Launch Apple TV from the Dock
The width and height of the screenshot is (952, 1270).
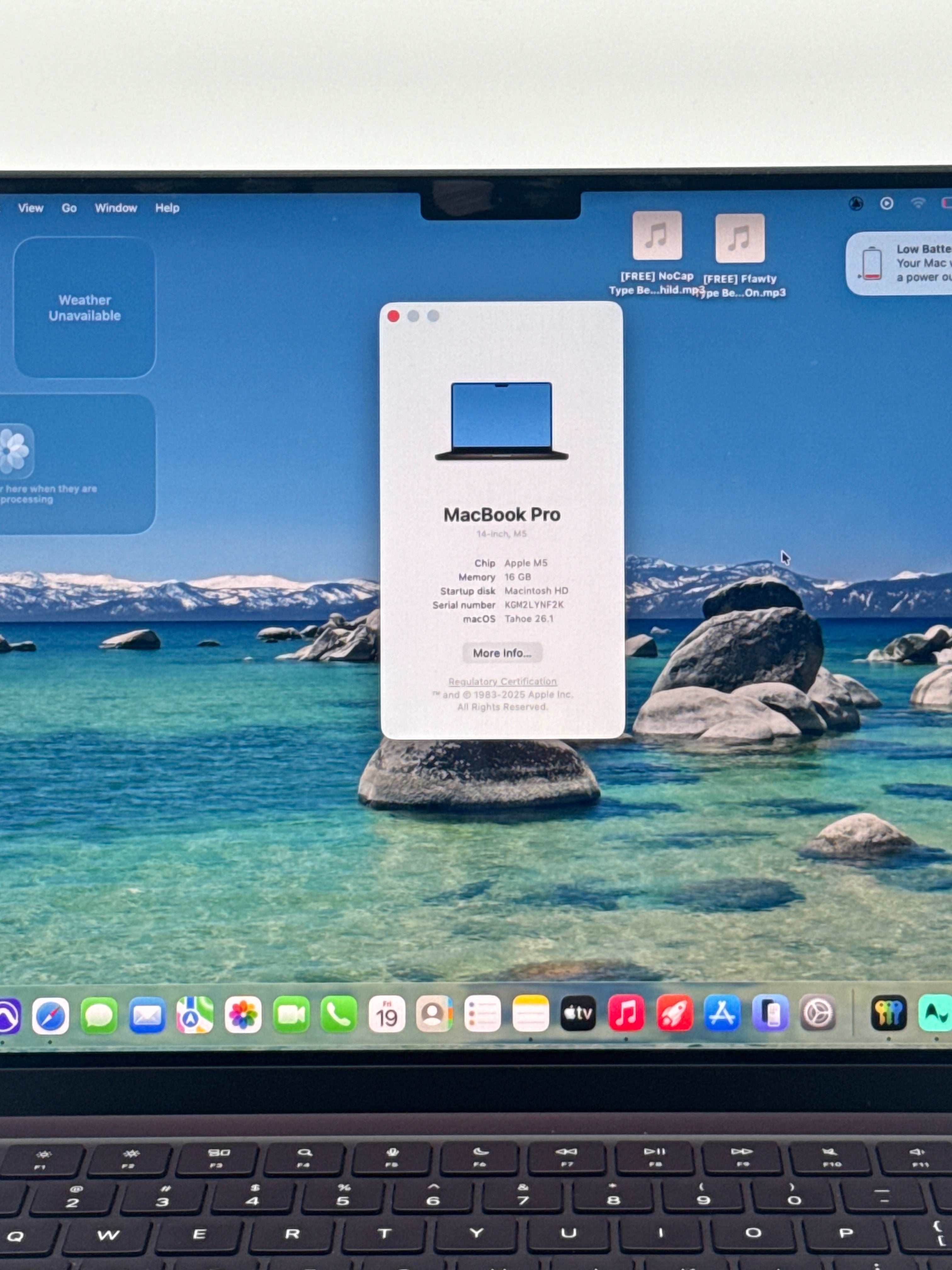(x=578, y=1013)
